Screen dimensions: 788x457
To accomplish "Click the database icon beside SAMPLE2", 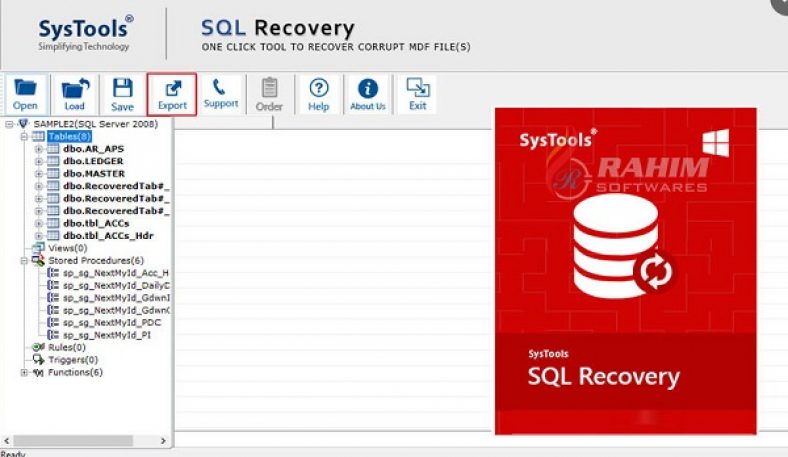I will click(x=23, y=124).
